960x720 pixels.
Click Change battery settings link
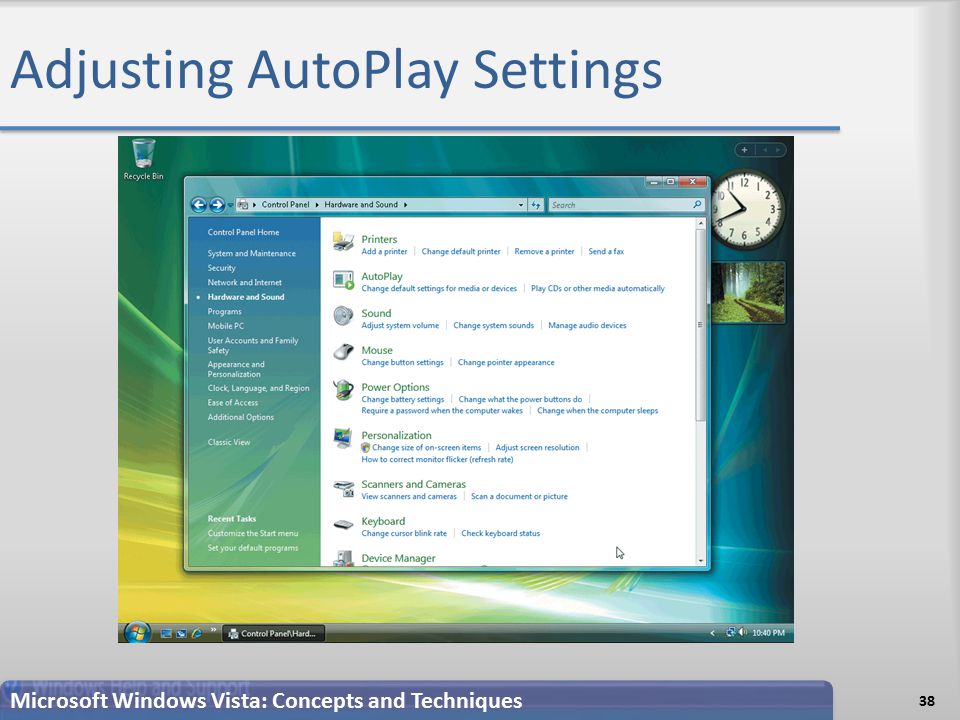click(402, 399)
